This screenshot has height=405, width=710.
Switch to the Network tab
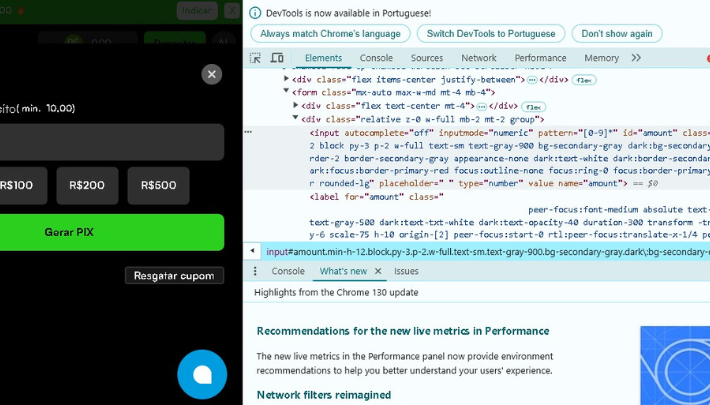(478, 58)
